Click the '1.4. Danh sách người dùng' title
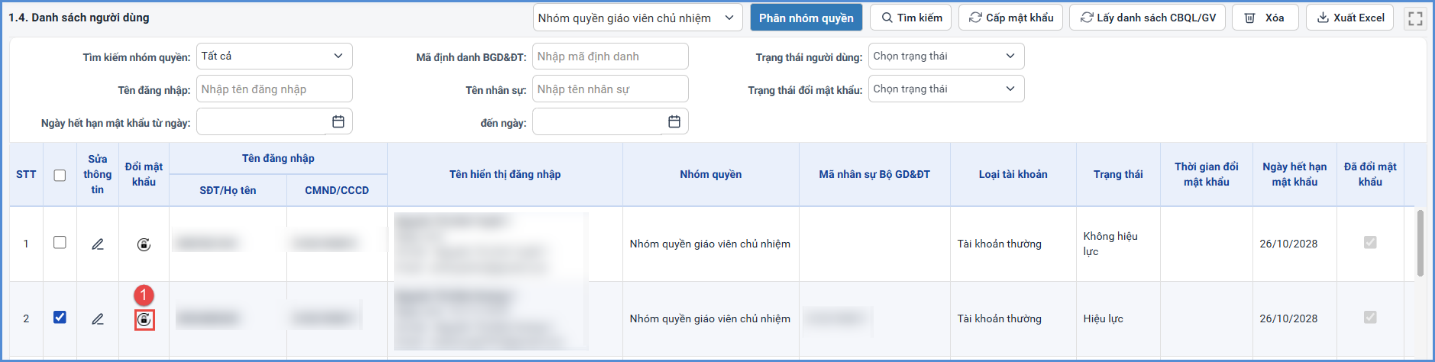Image resolution: width=1435 pixels, height=362 pixels. point(79,18)
